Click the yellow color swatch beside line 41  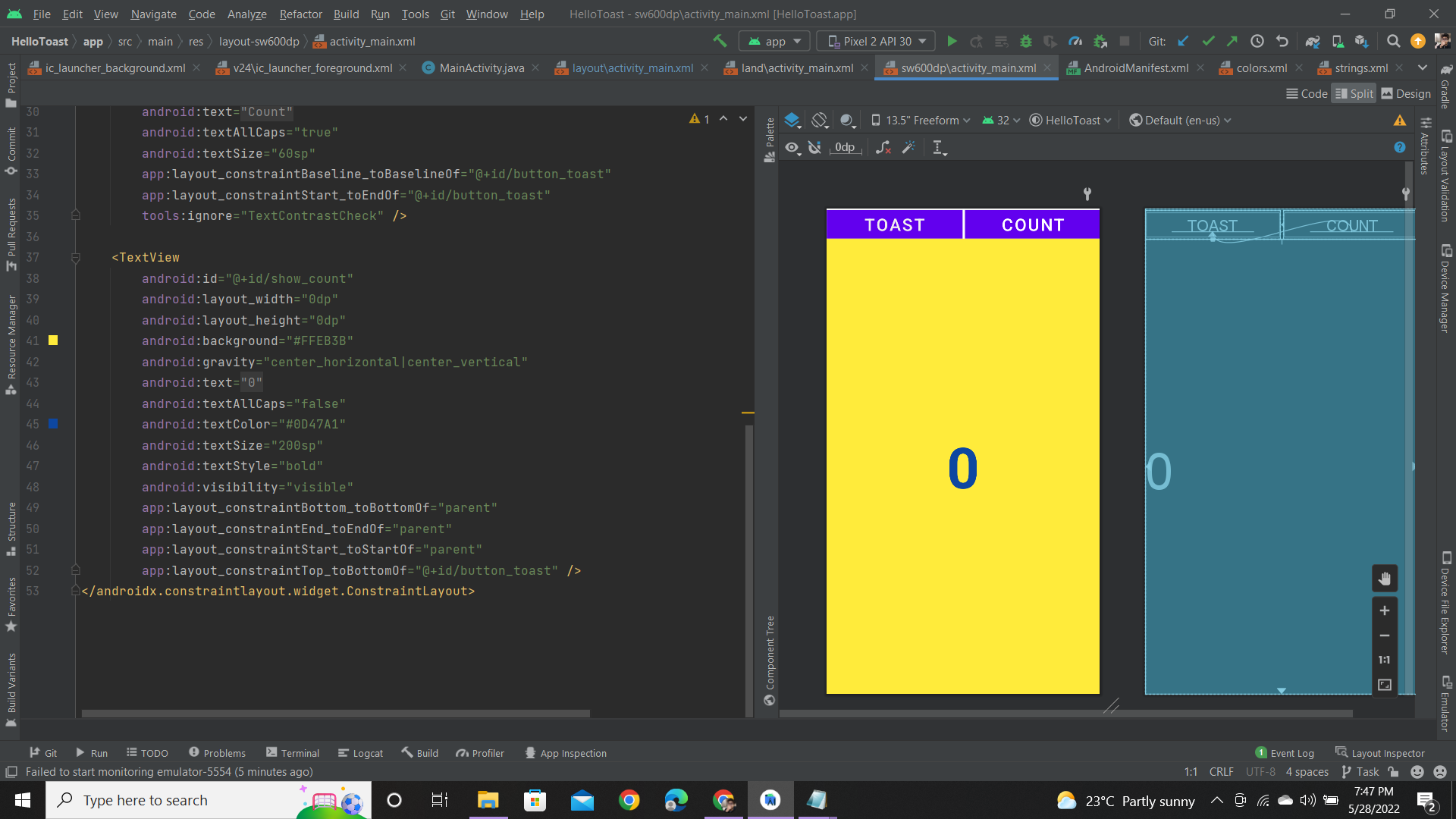click(x=52, y=340)
